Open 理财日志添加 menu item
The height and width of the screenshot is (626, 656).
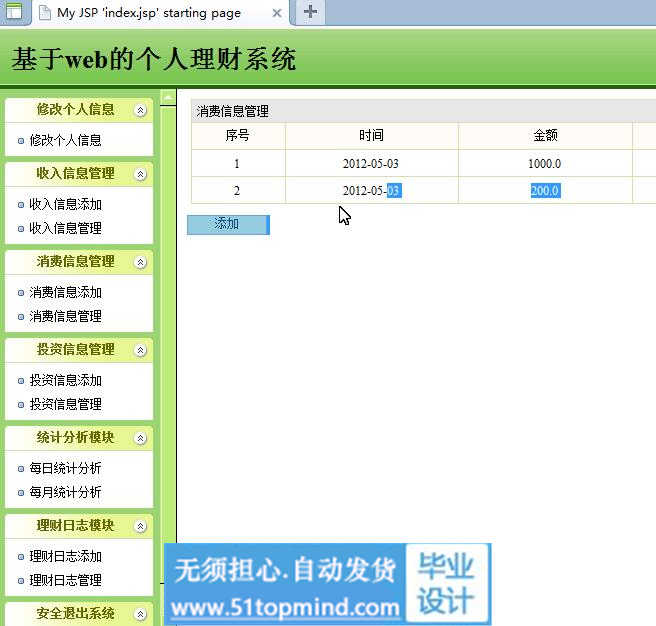65,556
